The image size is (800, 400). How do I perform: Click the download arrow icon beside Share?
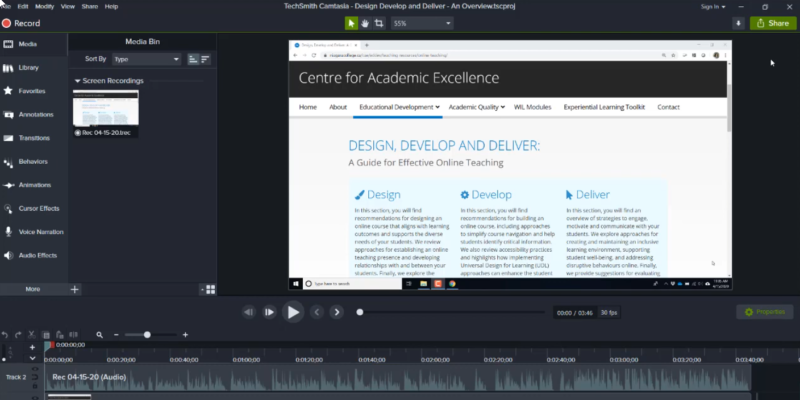738,23
